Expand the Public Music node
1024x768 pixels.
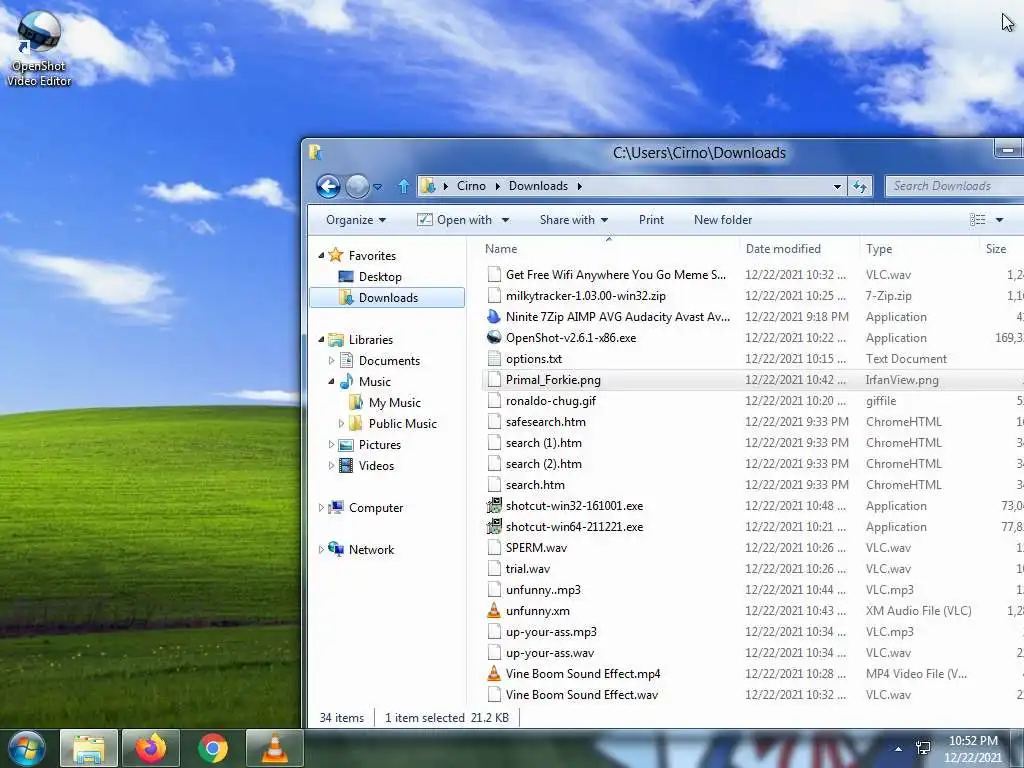[341, 424]
